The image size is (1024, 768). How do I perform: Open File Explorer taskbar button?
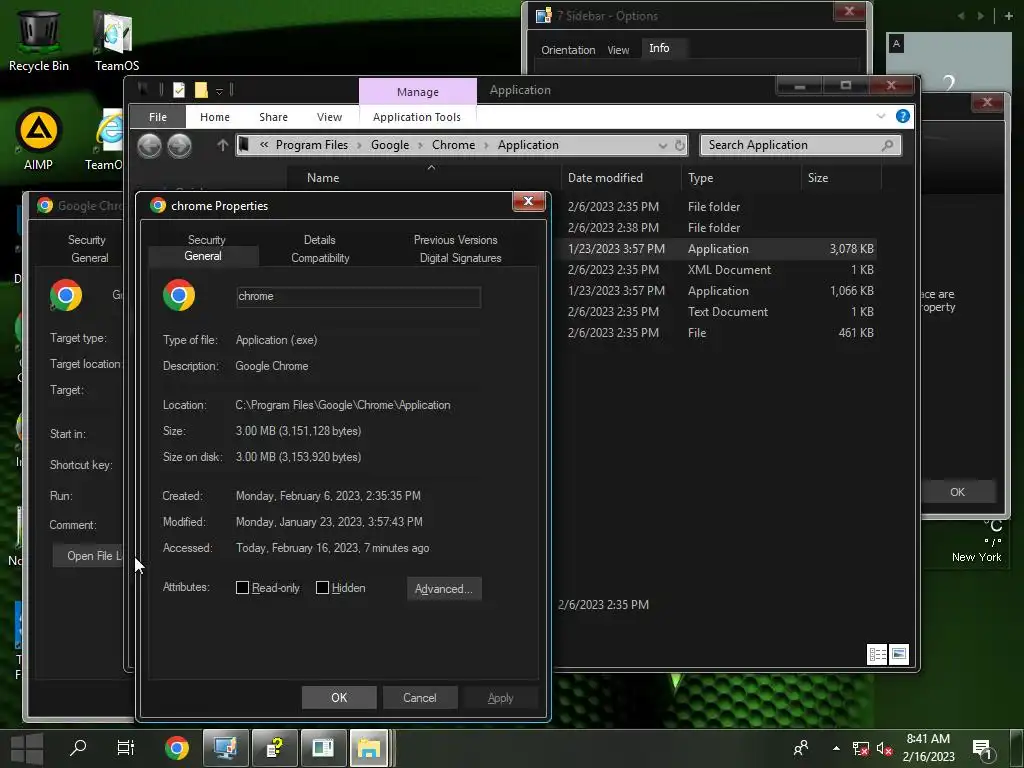[x=369, y=748]
